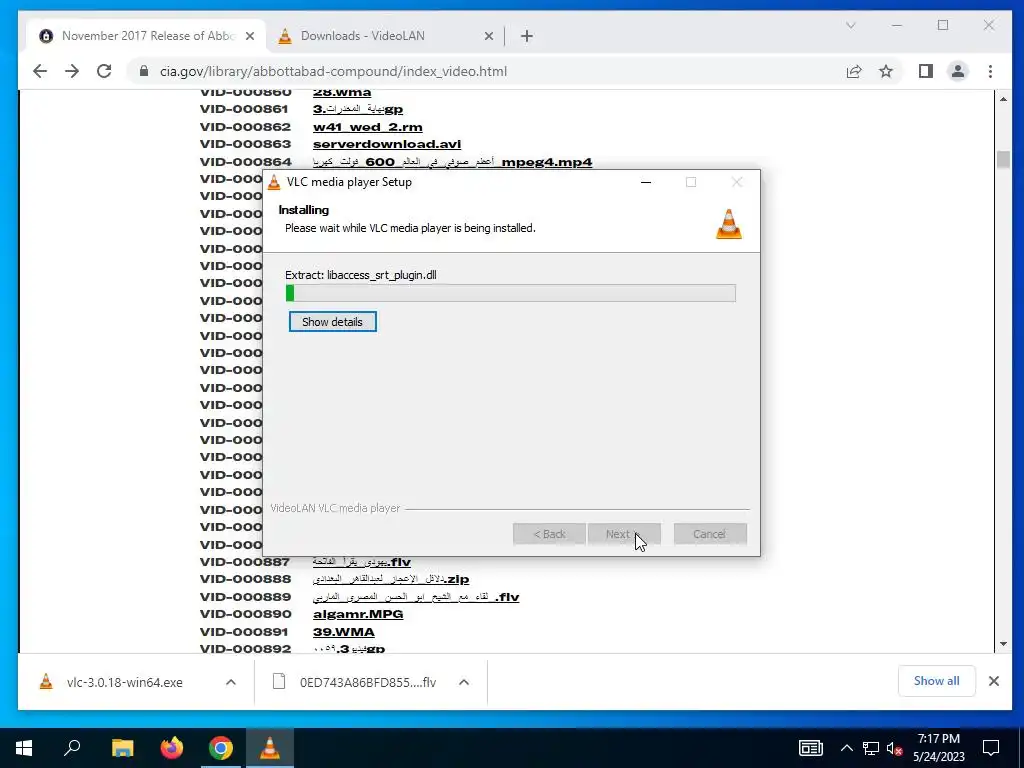
Task: Open the browser side panel
Action: pyautogui.click(x=925, y=71)
